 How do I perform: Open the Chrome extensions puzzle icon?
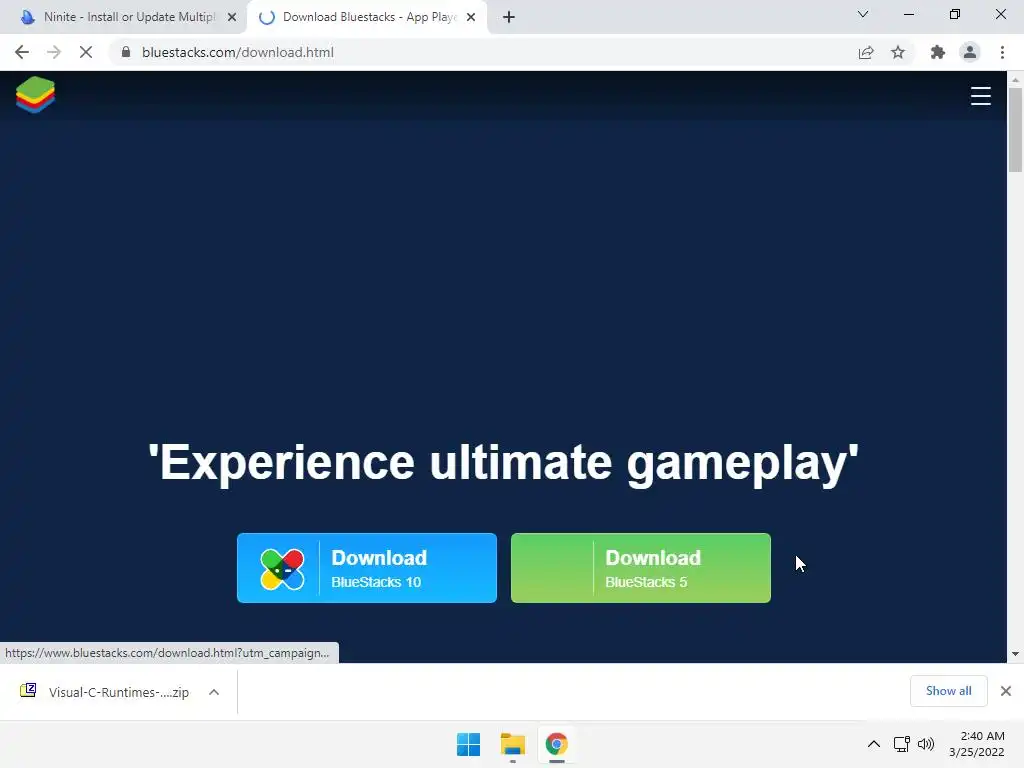[938, 52]
